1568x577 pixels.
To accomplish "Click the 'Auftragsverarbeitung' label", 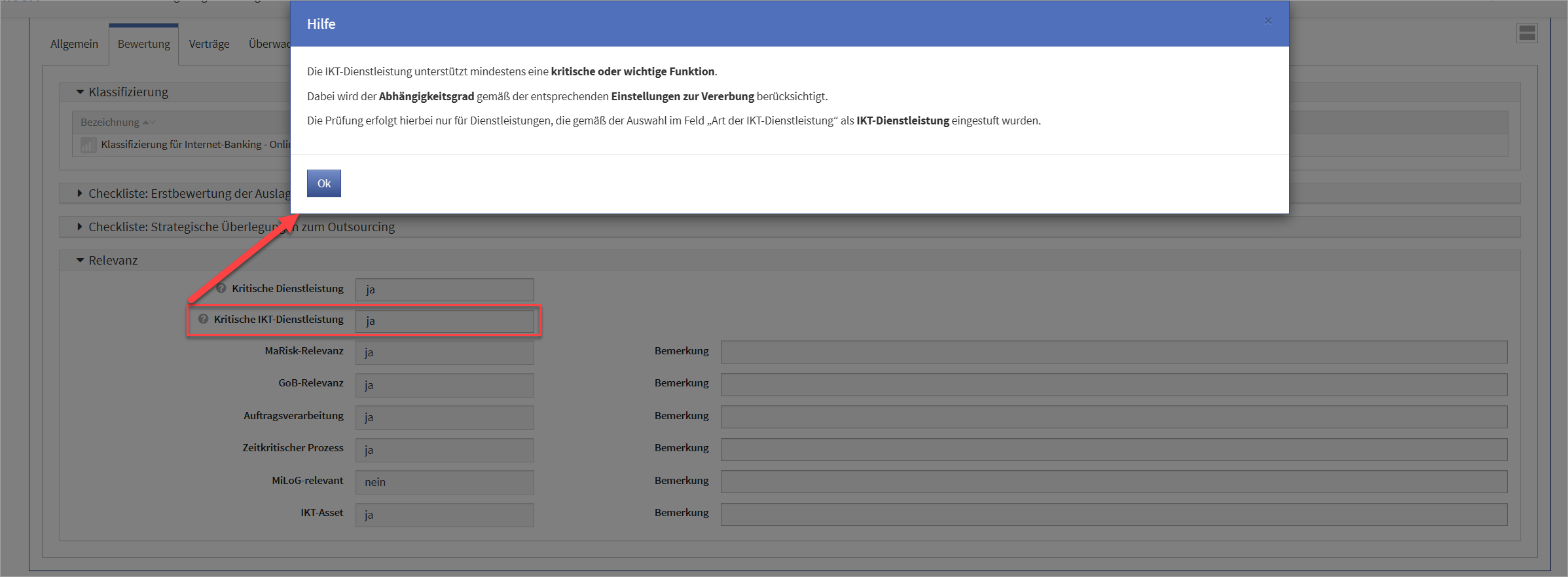I will pyautogui.click(x=293, y=416).
